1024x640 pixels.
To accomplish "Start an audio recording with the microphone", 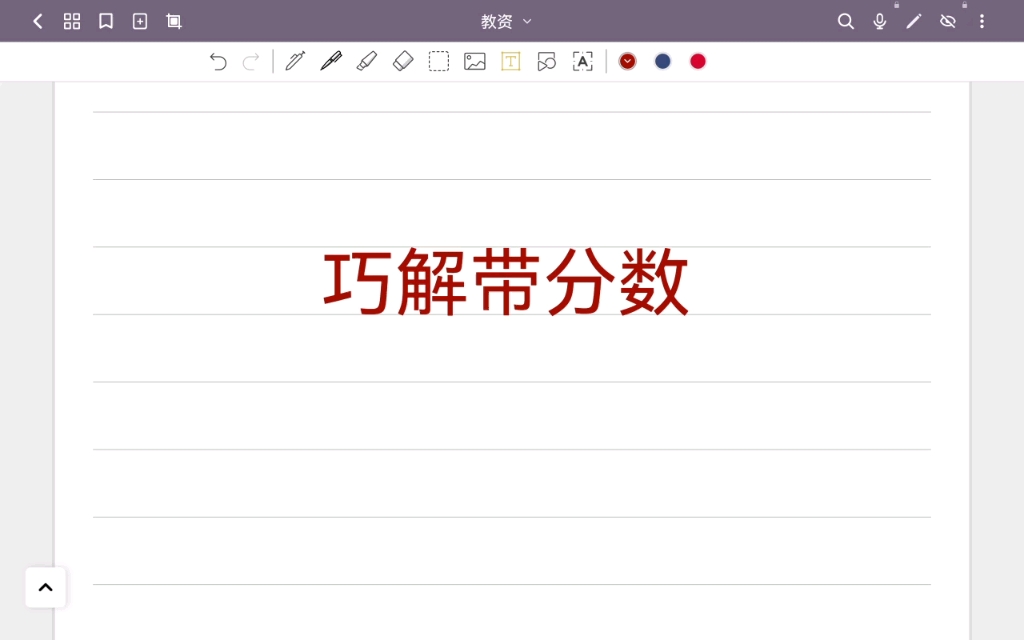I will (x=879, y=20).
